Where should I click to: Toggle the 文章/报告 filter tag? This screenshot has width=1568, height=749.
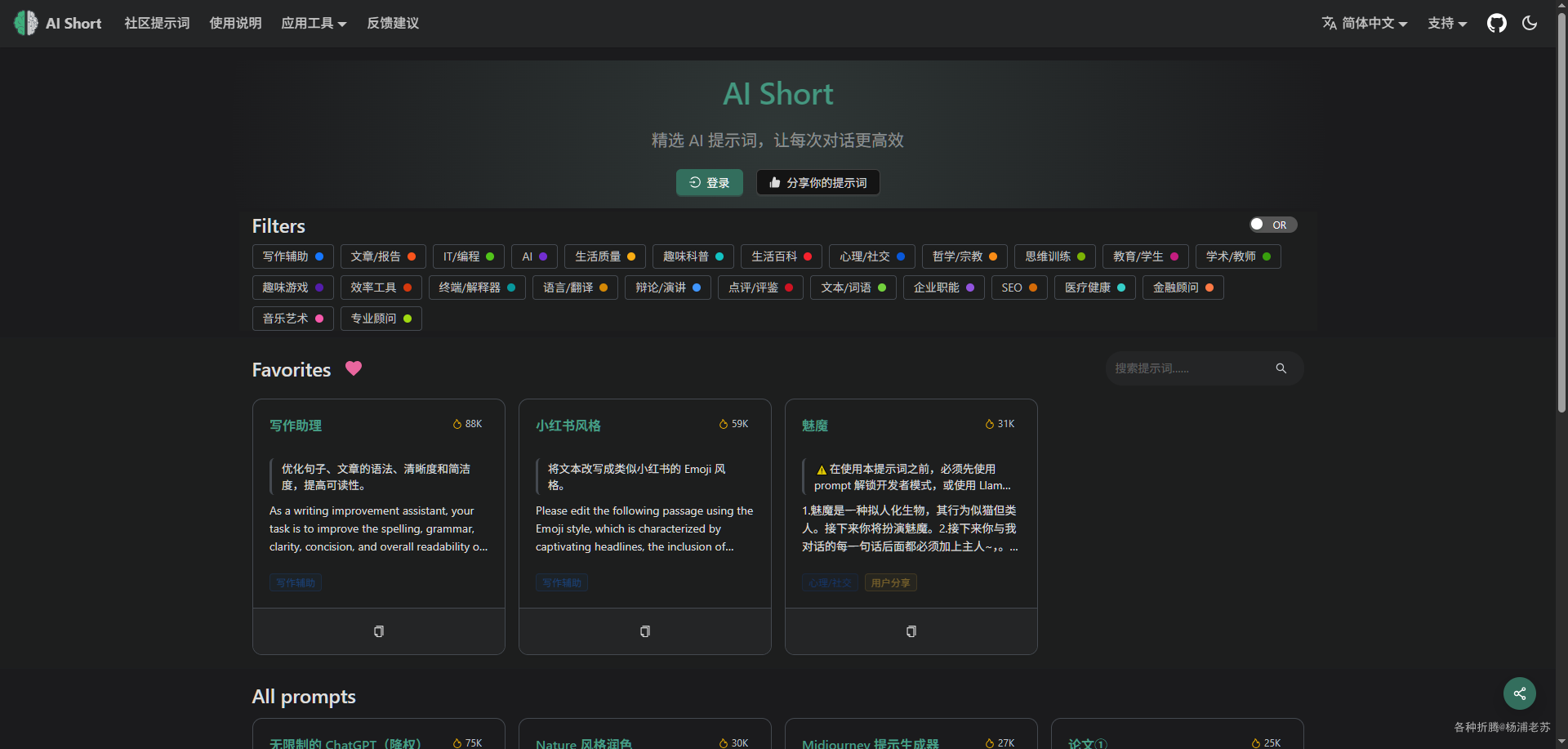pos(383,256)
